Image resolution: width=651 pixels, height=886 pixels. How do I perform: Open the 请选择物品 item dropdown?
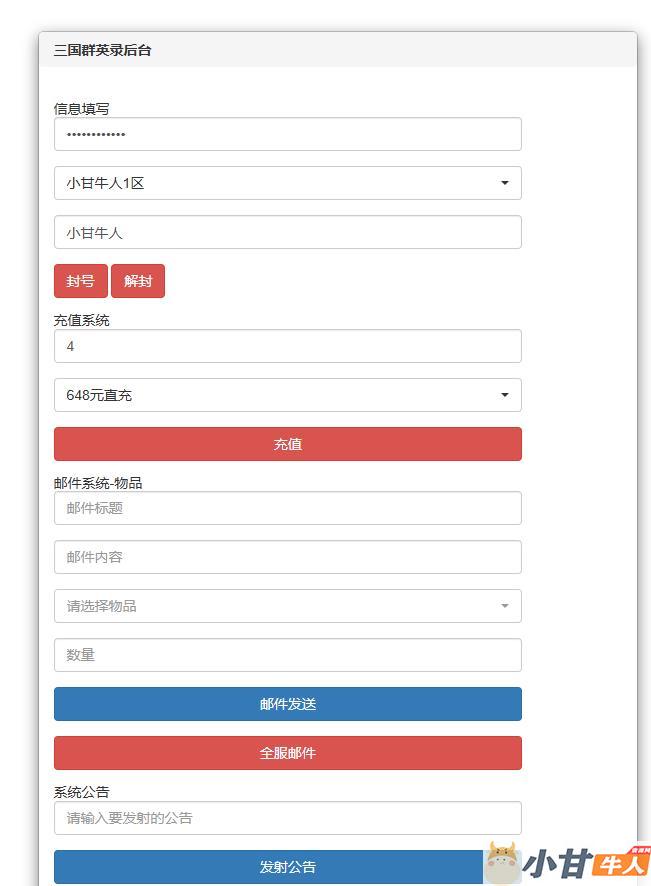[x=287, y=606]
